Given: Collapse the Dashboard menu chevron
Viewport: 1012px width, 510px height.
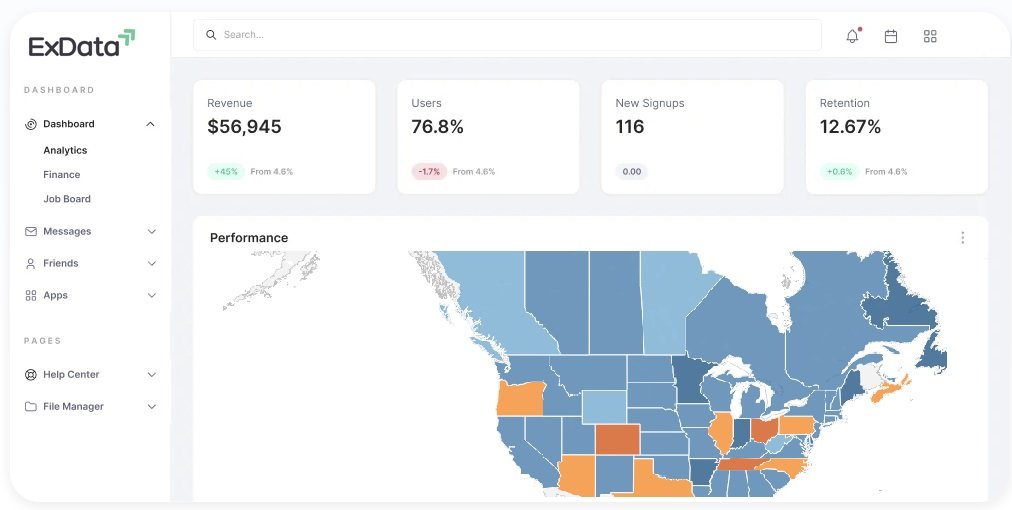Looking at the screenshot, I should [x=151, y=124].
